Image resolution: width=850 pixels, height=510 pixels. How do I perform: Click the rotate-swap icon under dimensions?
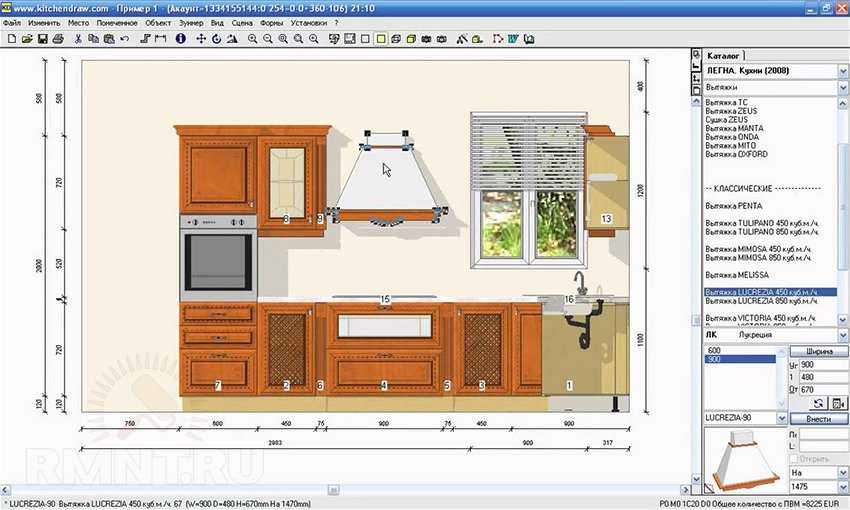tap(817, 402)
